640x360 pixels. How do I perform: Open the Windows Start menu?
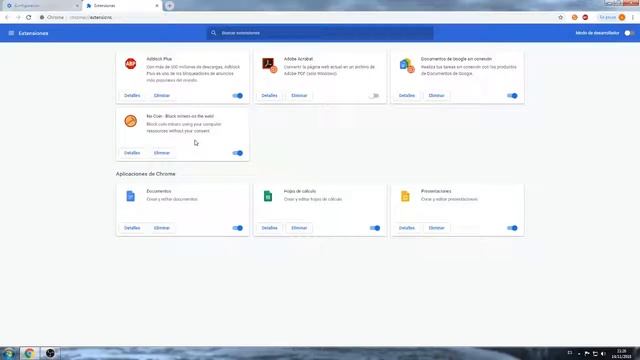(9, 353)
